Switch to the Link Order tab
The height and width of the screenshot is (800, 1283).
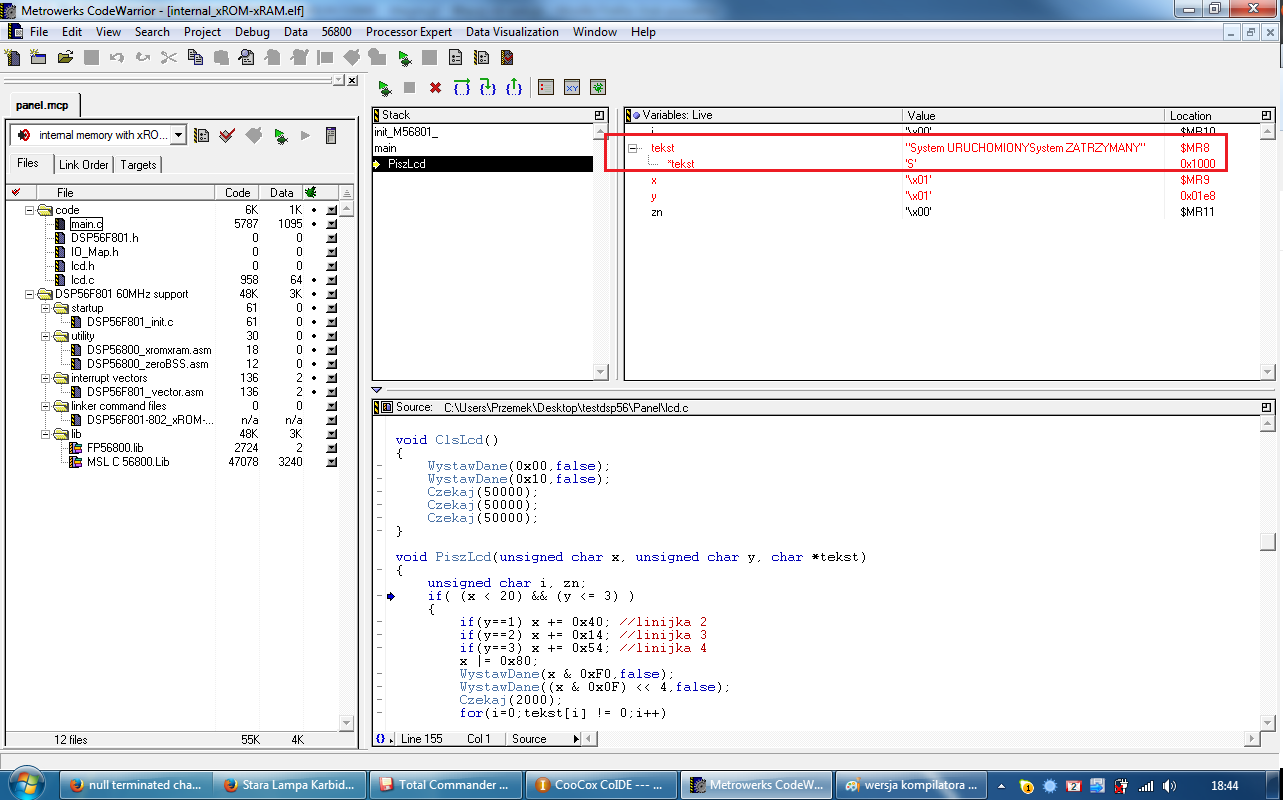[83, 165]
